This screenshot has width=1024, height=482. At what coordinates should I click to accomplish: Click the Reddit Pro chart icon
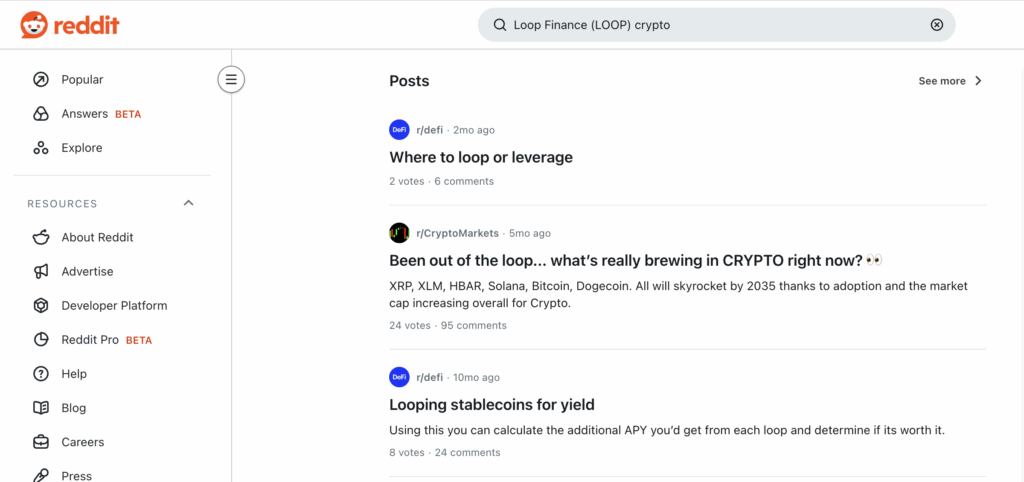(x=41, y=340)
